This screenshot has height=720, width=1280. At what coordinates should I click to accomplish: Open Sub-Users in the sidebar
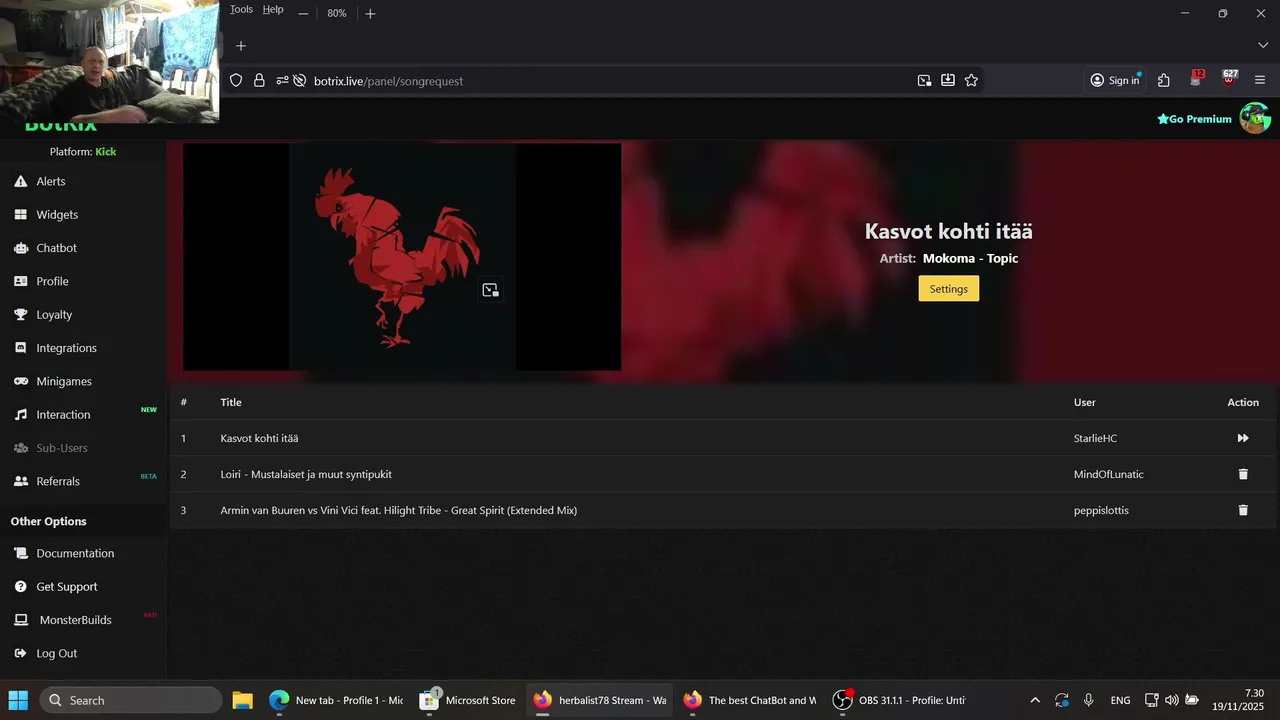(x=62, y=448)
